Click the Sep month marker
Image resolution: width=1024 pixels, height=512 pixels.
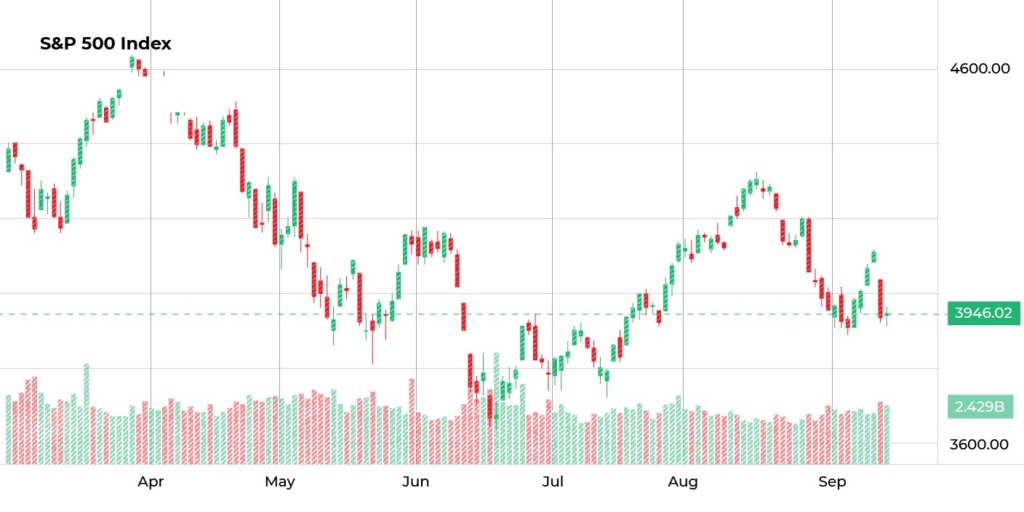[x=832, y=483]
